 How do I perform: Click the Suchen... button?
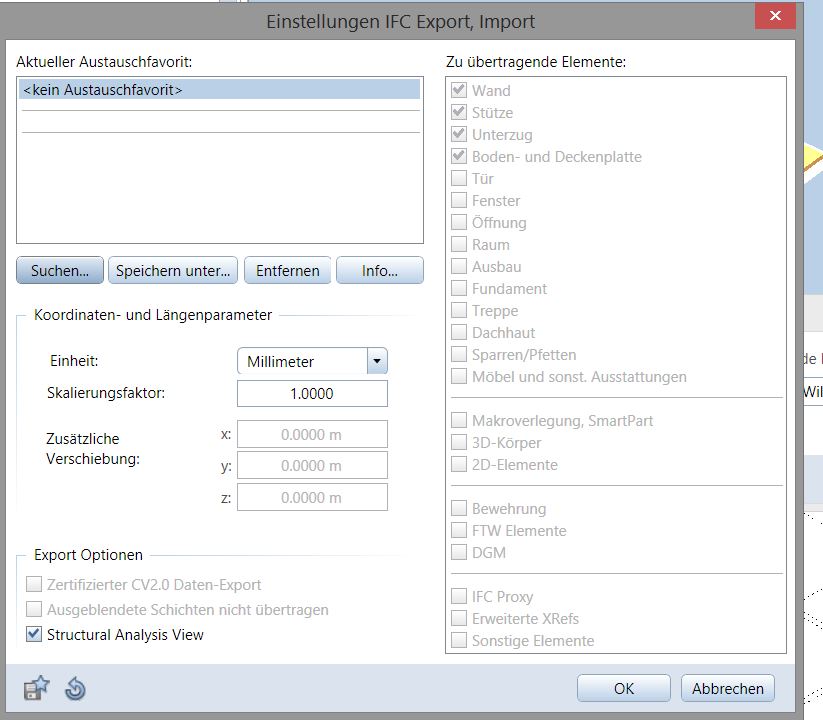60,271
